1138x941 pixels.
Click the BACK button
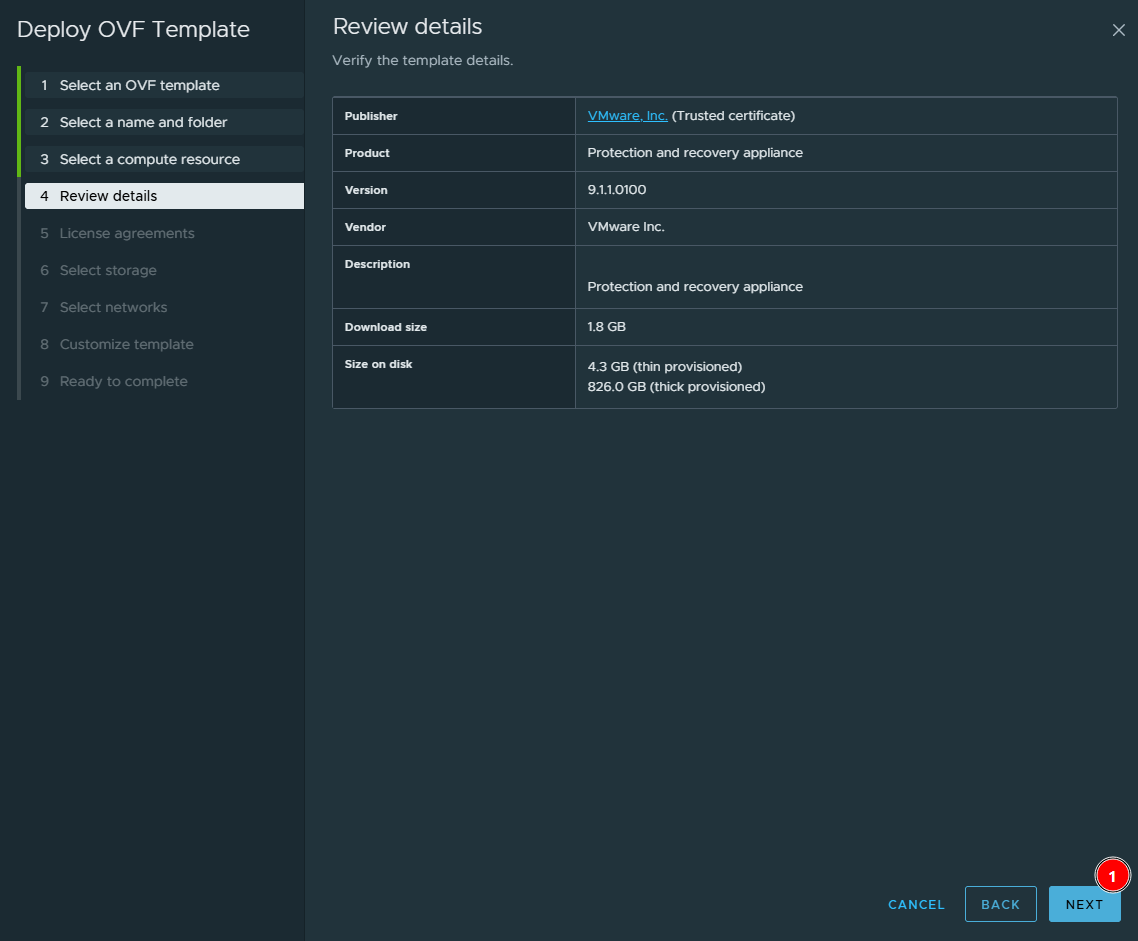pyautogui.click(x=1000, y=904)
